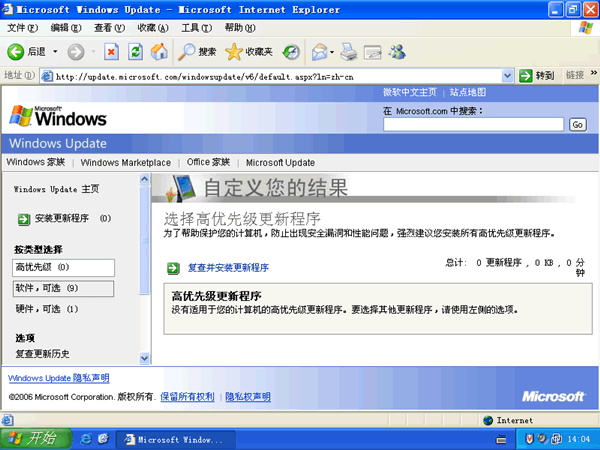Open the 复查并安装更新程序 link
600x450 pixels.
click(x=228, y=267)
